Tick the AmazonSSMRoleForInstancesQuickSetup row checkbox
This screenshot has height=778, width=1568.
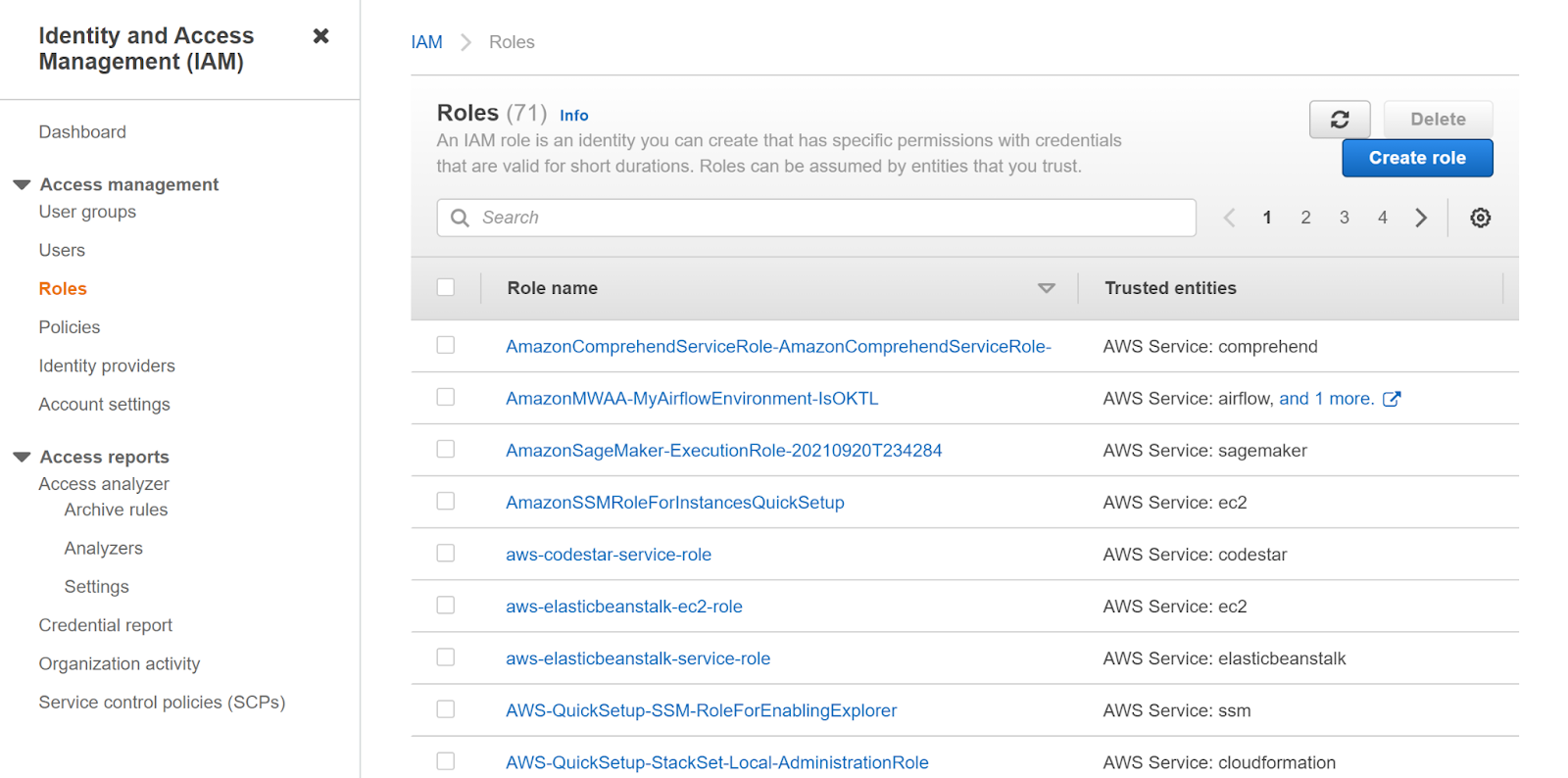(x=446, y=501)
